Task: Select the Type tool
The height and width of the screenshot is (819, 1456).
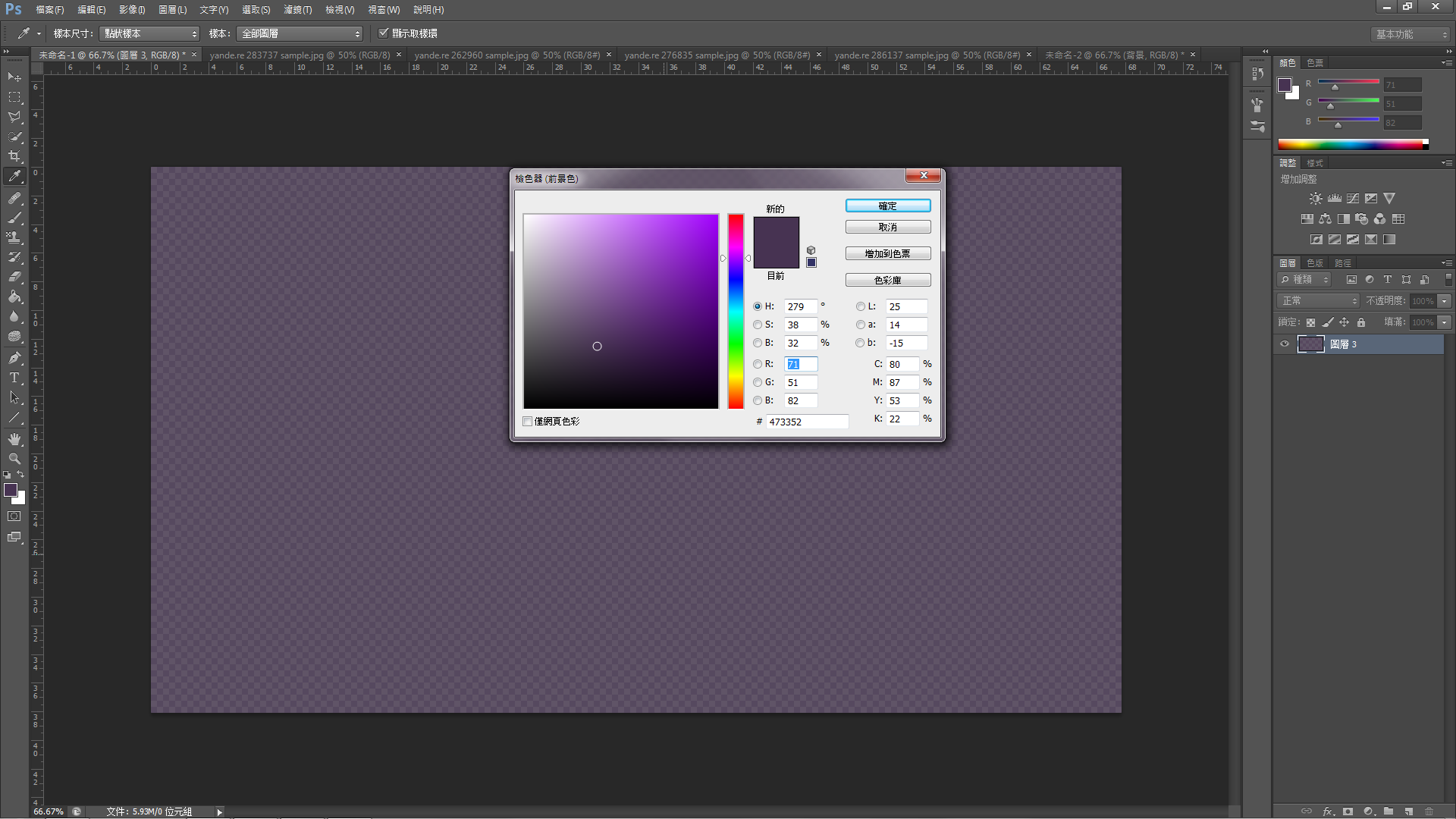Action: pos(14,378)
